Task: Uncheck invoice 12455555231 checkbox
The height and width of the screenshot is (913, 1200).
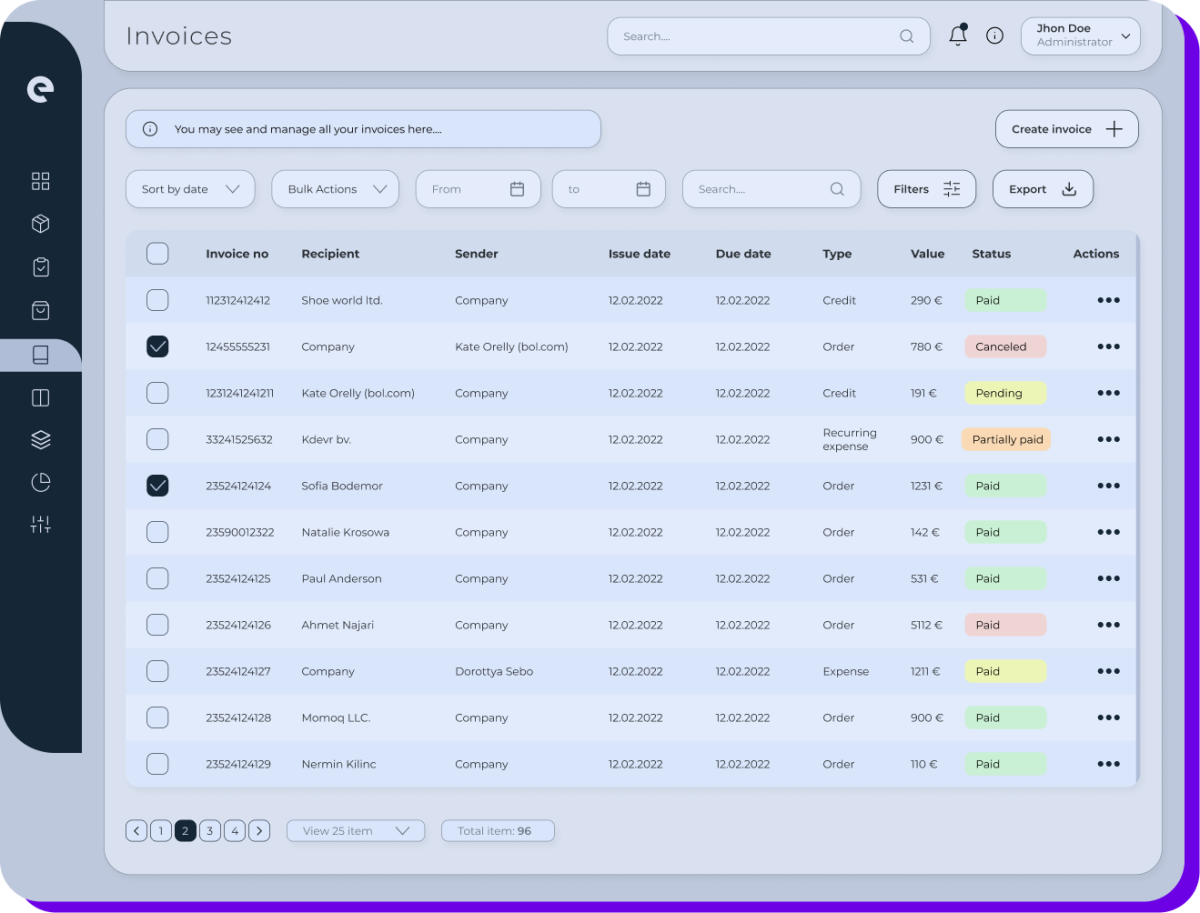Action: [157, 346]
